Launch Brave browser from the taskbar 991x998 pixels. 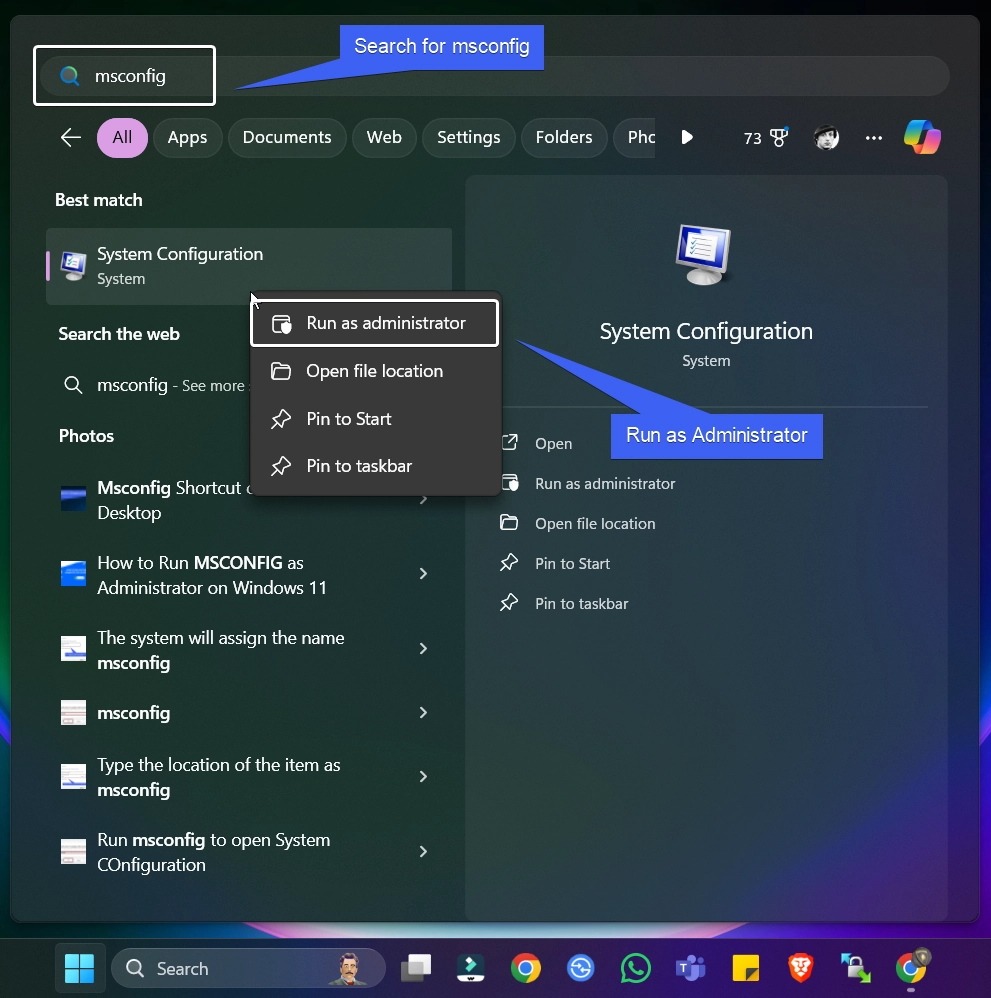pos(801,969)
